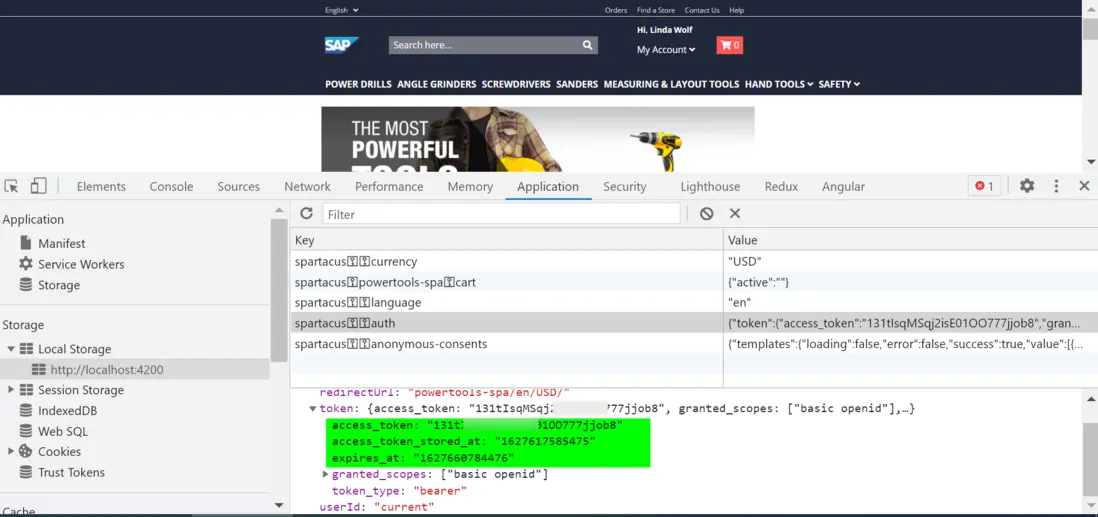The width and height of the screenshot is (1098, 517).
Task: Go to ANGLE GRINDERS category
Action: [437, 84]
